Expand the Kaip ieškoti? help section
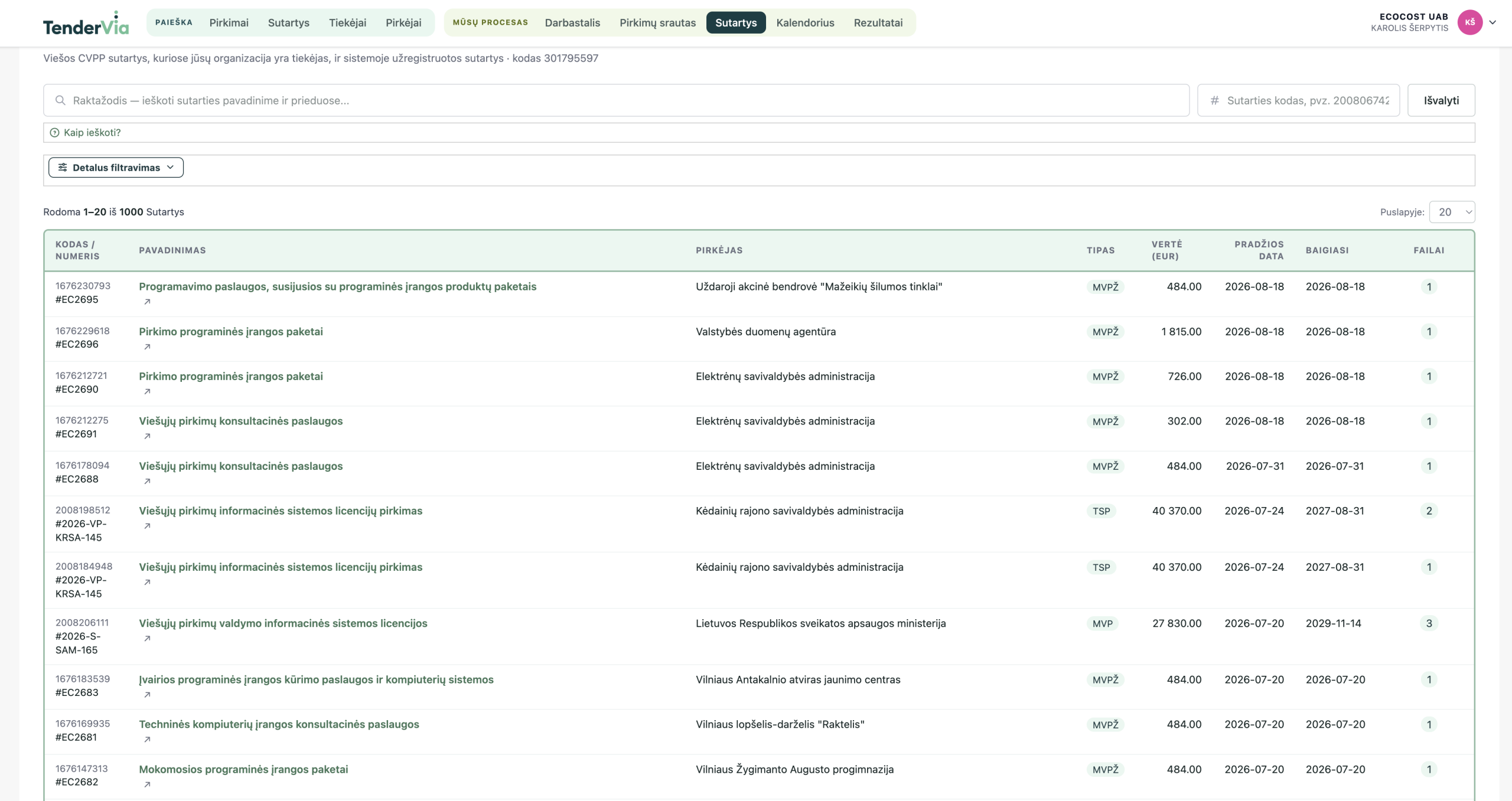 coord(759,133)
